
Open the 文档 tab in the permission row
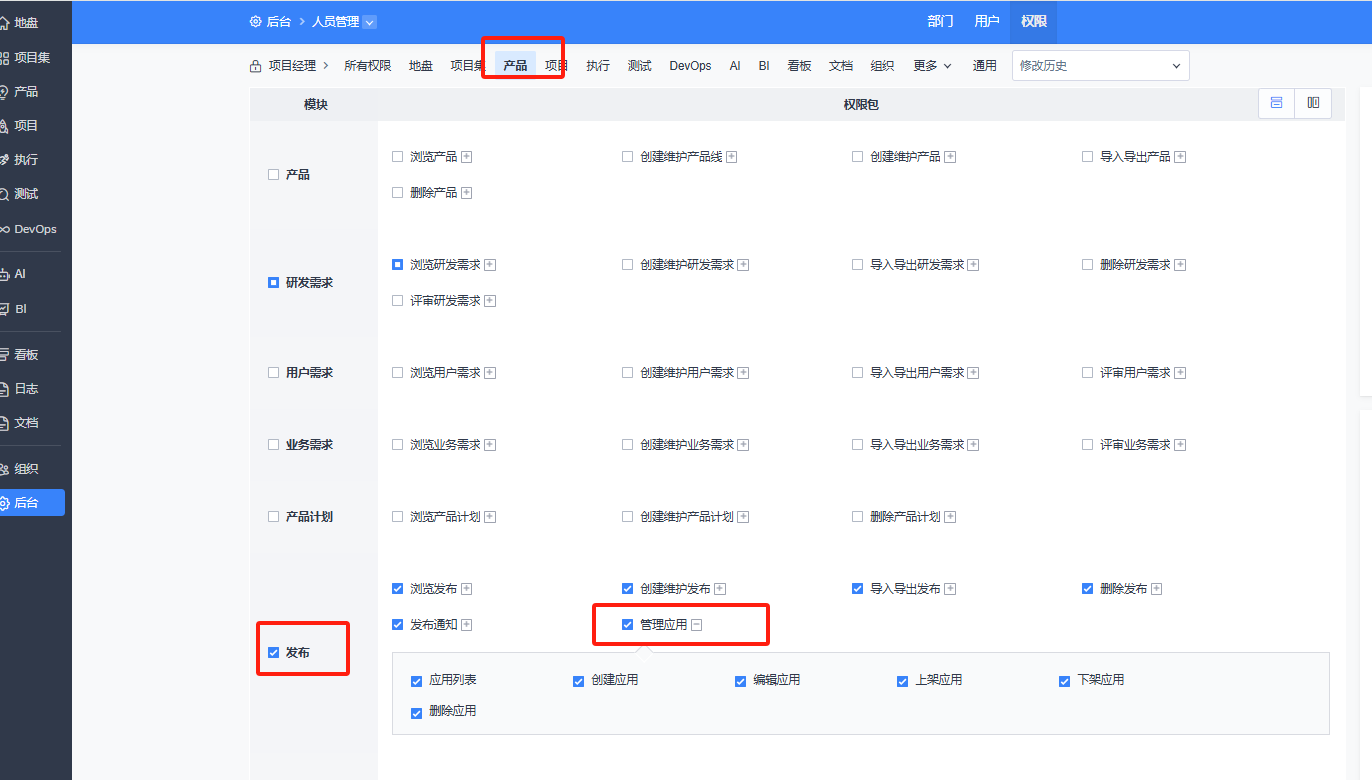click(841, 66)
